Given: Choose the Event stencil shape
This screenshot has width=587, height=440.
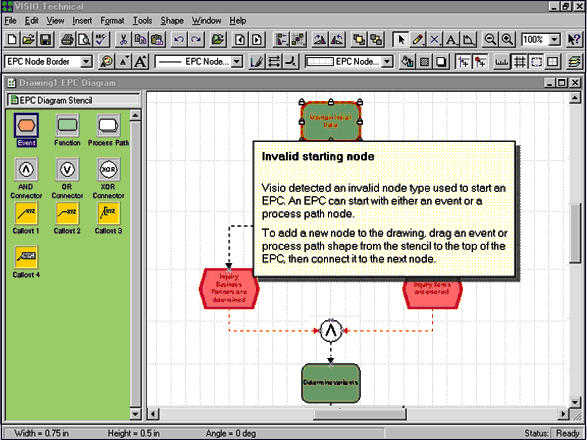Looking at the screenshot, I should [x=26, y=130].
